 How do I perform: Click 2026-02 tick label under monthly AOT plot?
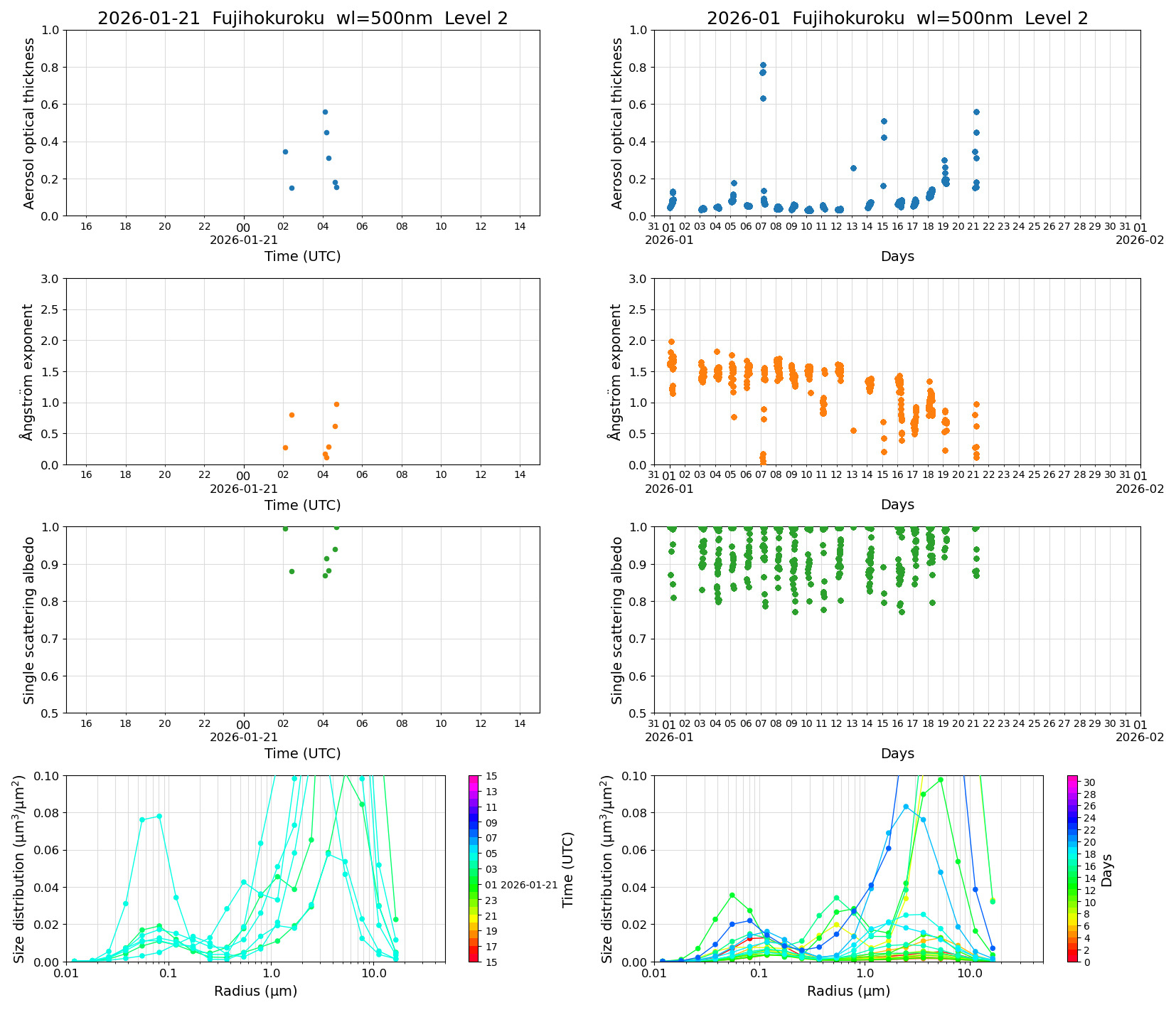tap(1140, 240)
